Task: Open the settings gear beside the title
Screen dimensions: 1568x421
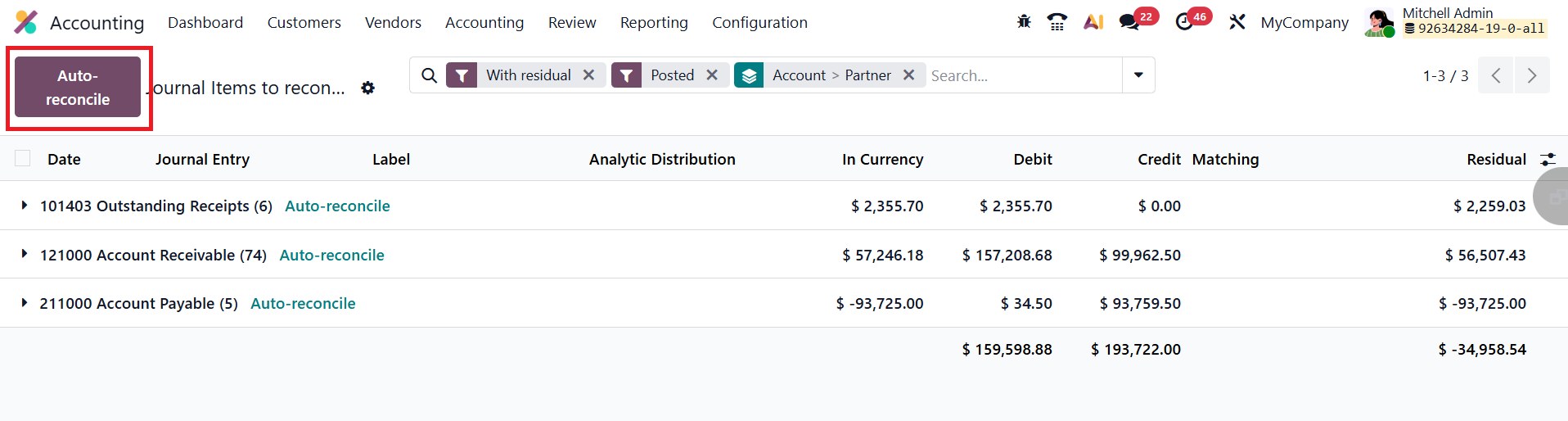Action: tap(368, 88)
